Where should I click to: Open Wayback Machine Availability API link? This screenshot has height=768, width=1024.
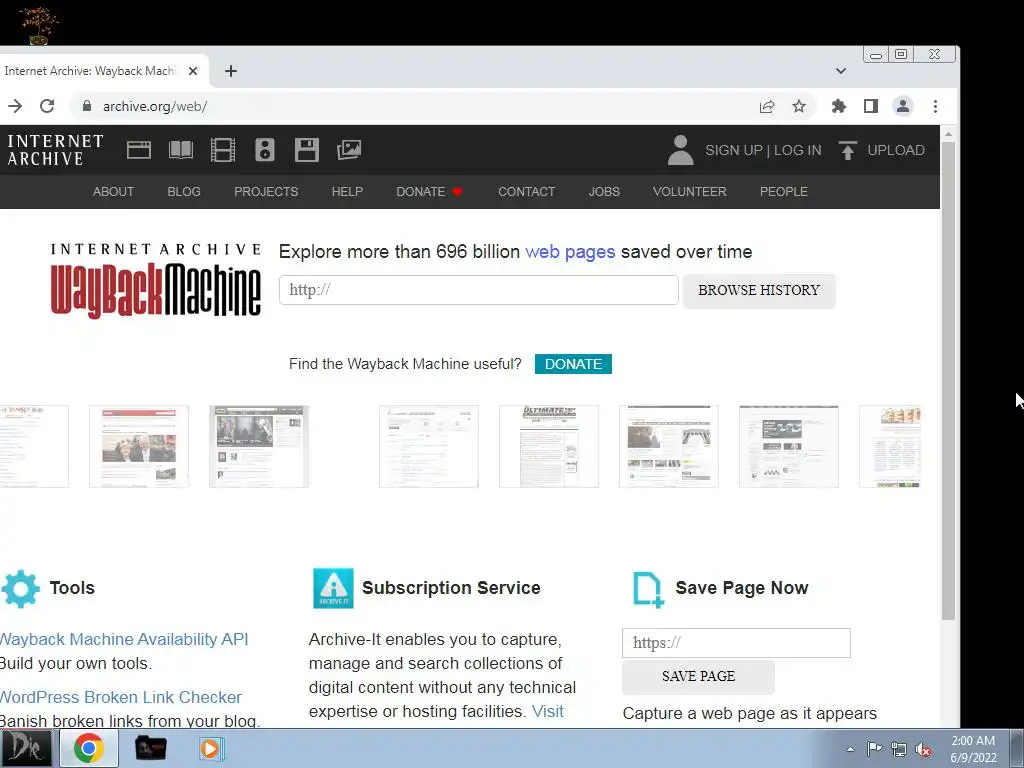124,639
